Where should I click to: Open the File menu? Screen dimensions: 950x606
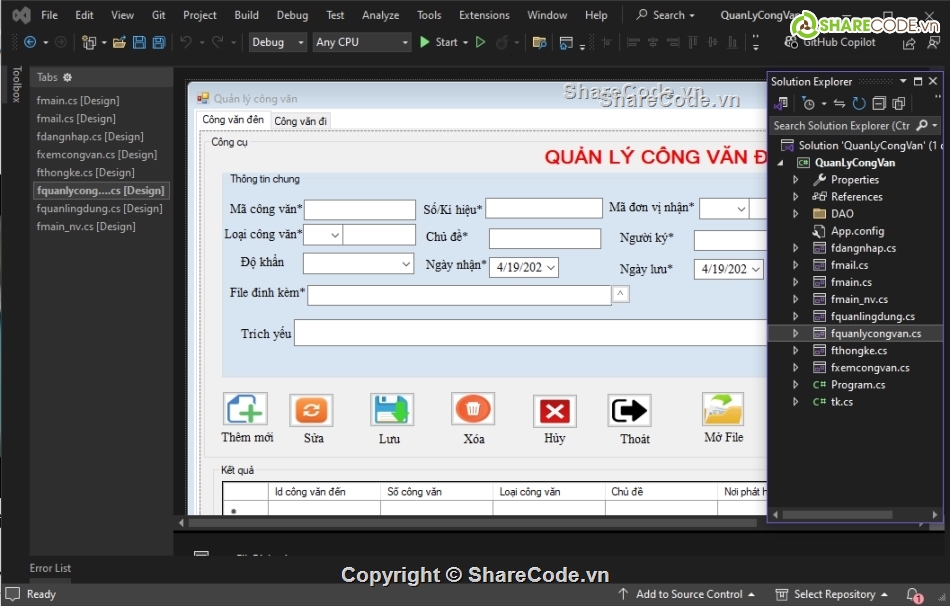coord(49,15)
